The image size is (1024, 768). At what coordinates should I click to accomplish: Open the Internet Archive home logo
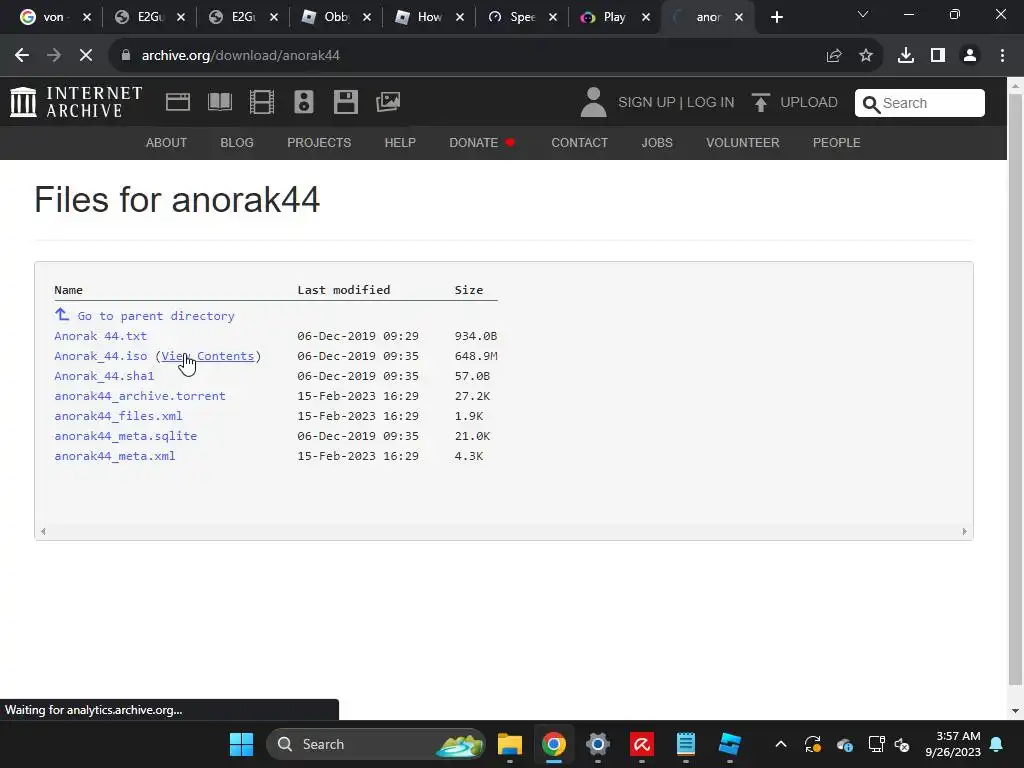(x=76, y=103)
